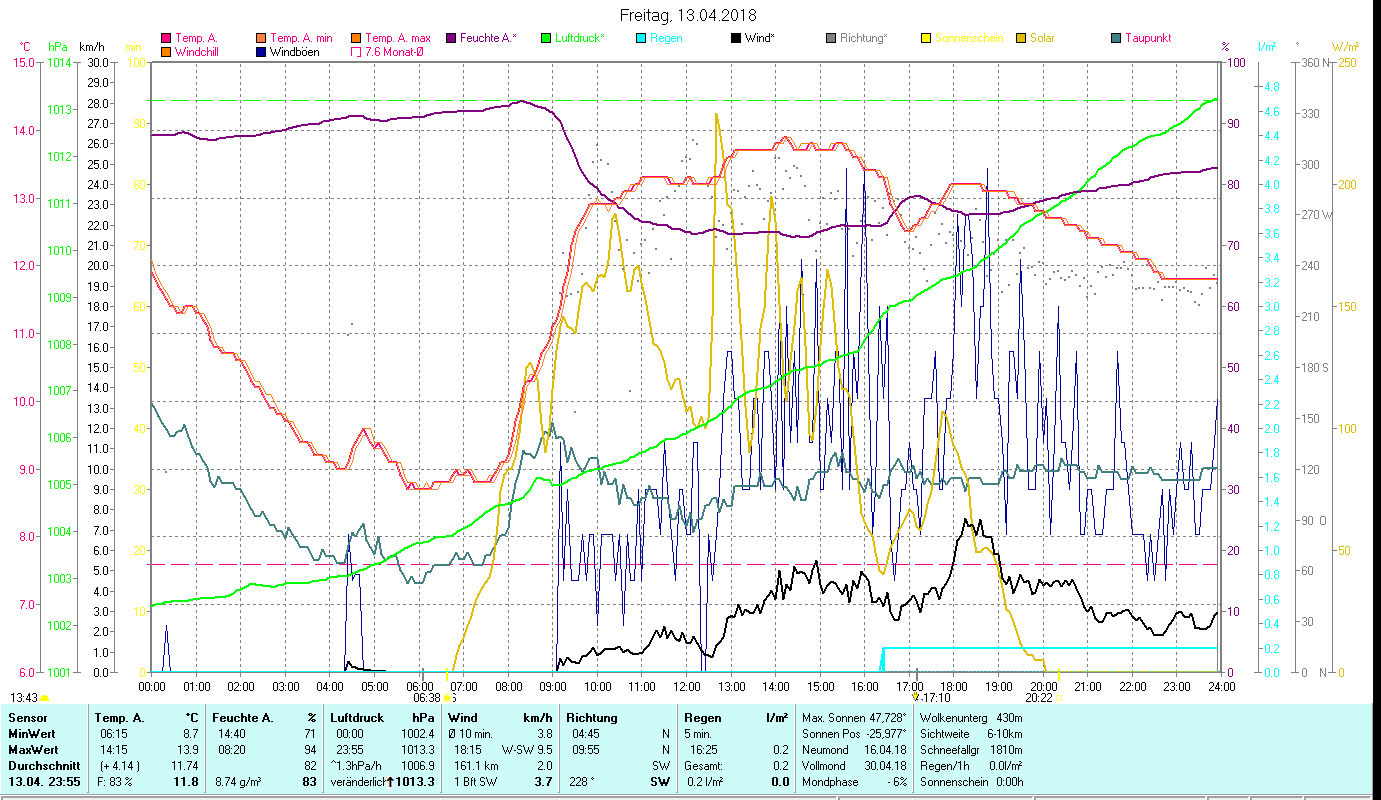The image size is (1381, 800).
Task: Select the chart title 'Freitag, 13.04.2018'
Action: pos(688,15)
